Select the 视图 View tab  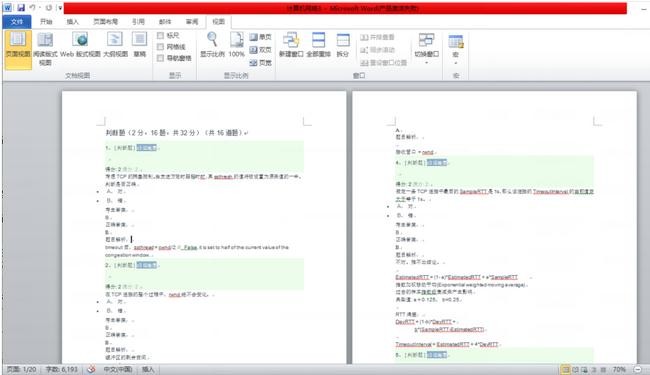pyautogui.click(x=218, y=22)
